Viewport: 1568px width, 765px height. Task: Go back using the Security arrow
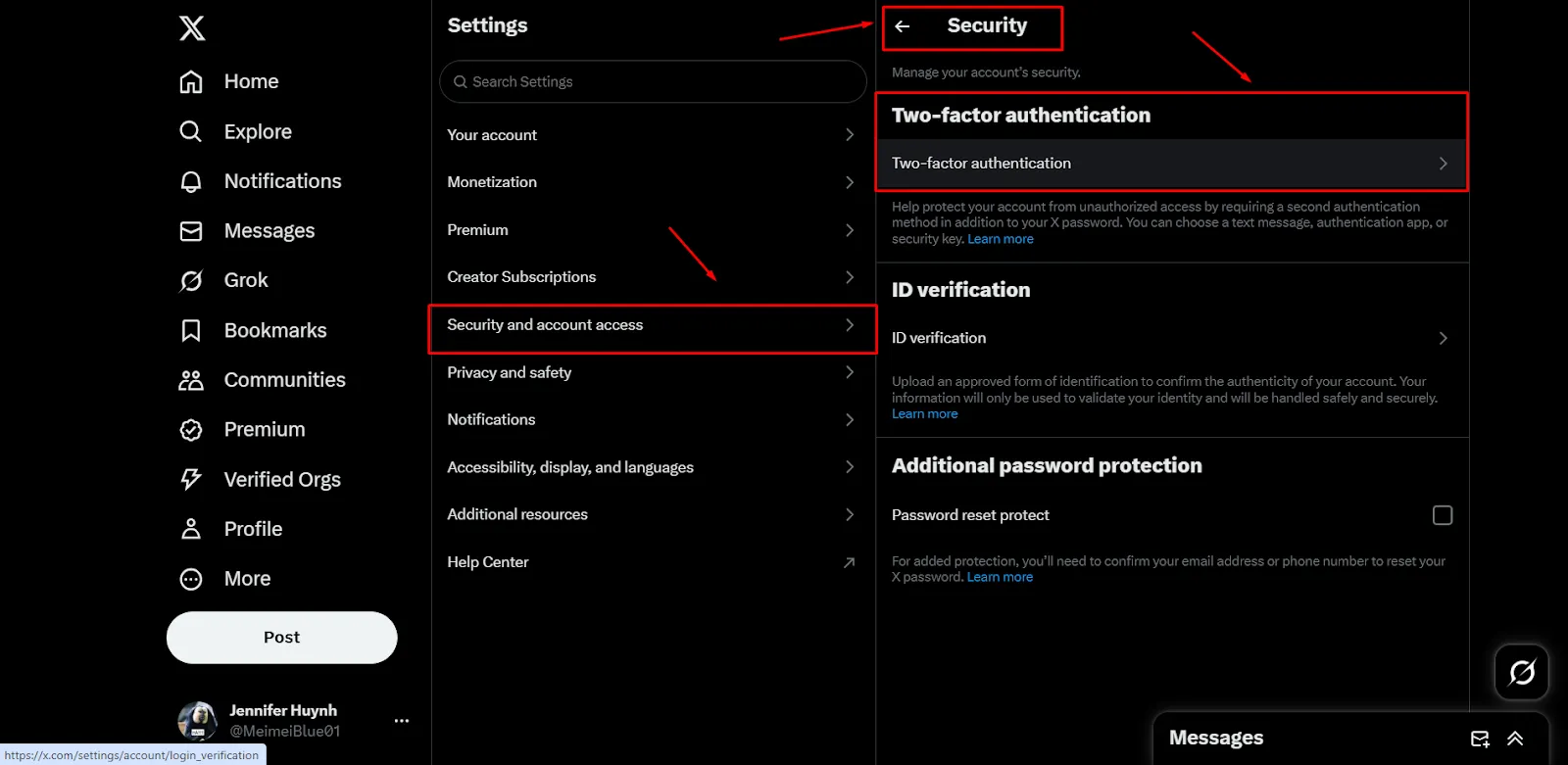[903, 26]
